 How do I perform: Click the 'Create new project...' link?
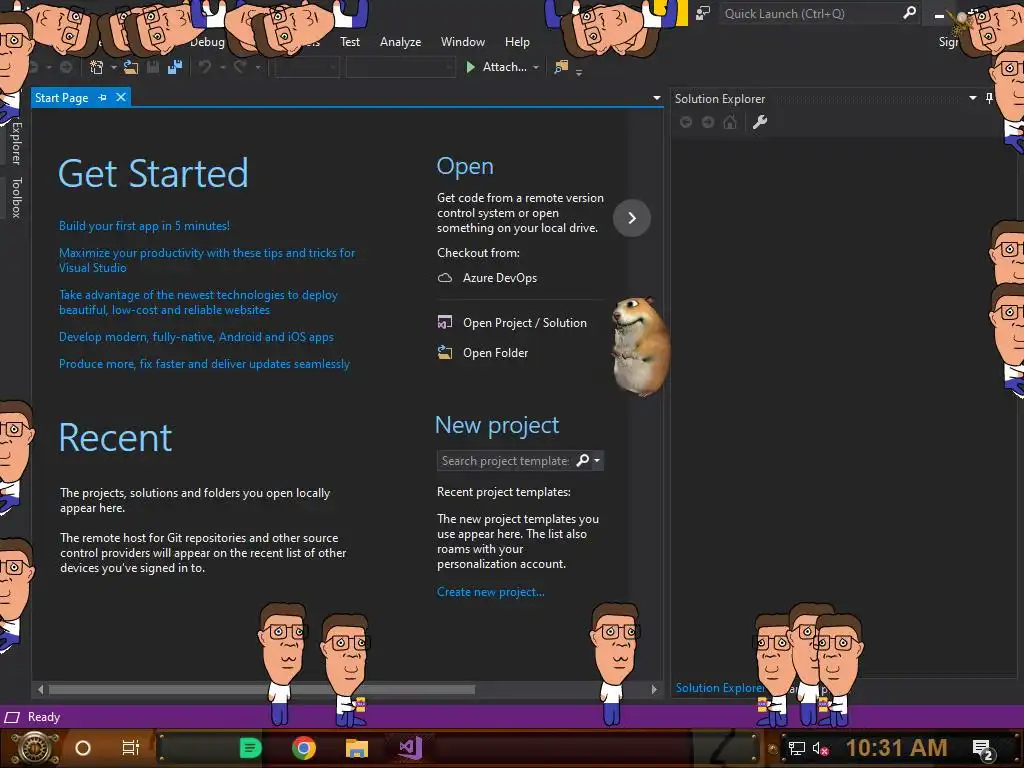pyautogui.click(x=490, y=592)
